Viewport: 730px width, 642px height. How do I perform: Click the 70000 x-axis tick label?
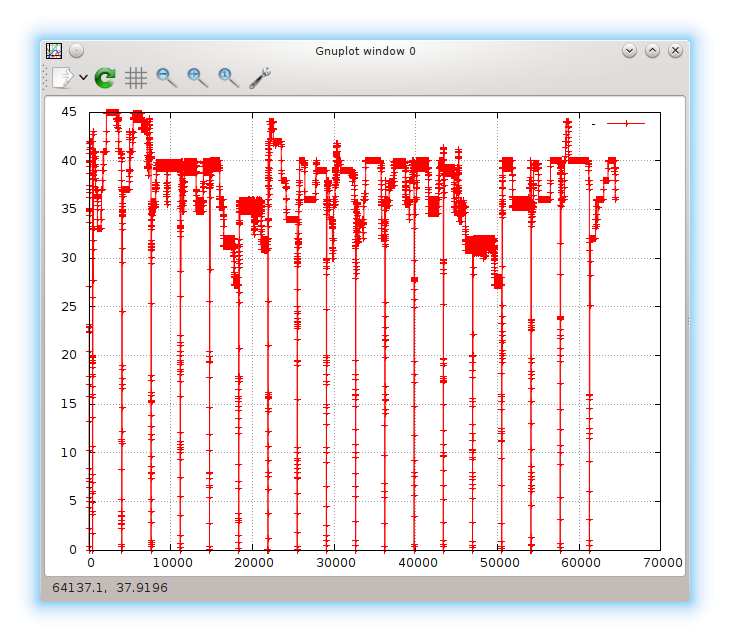pos(660,563)
